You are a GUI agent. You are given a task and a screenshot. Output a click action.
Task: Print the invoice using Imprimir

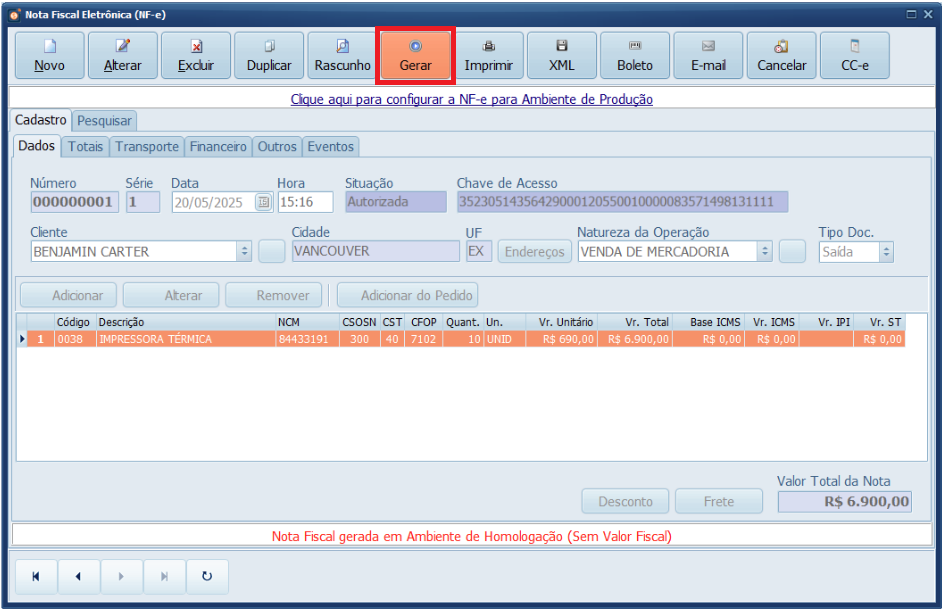point(488,55)
